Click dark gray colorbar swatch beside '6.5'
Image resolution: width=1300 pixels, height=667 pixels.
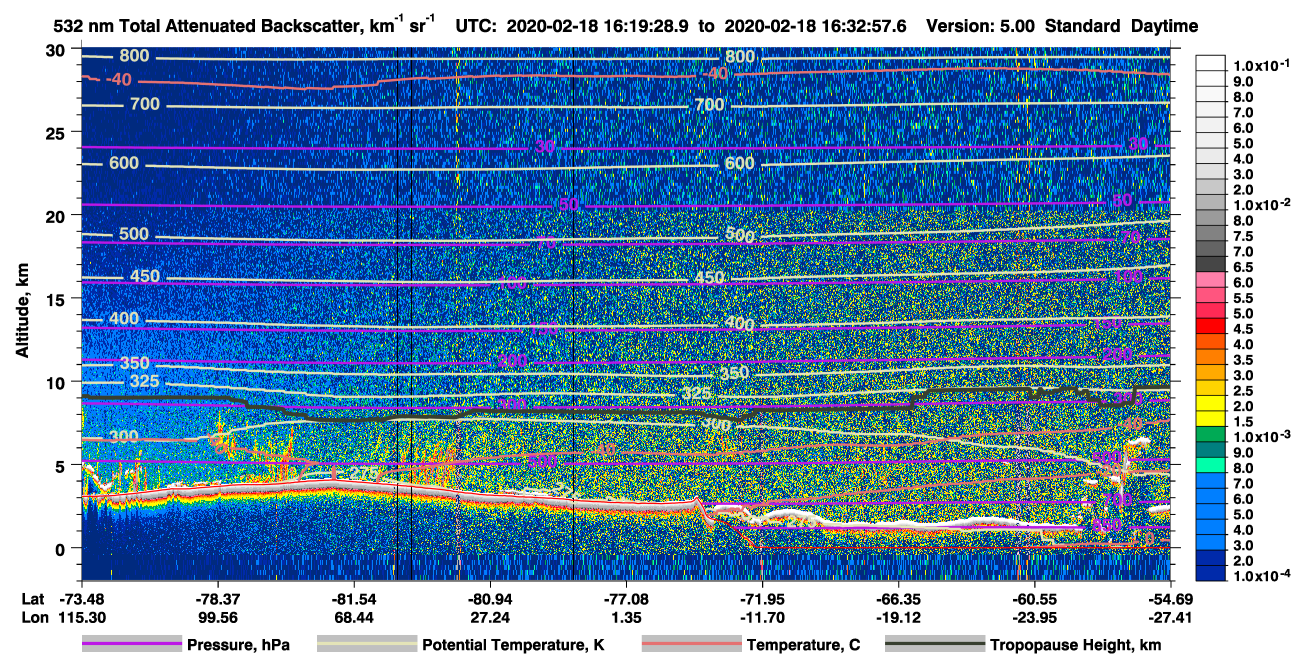[1212, 263]
